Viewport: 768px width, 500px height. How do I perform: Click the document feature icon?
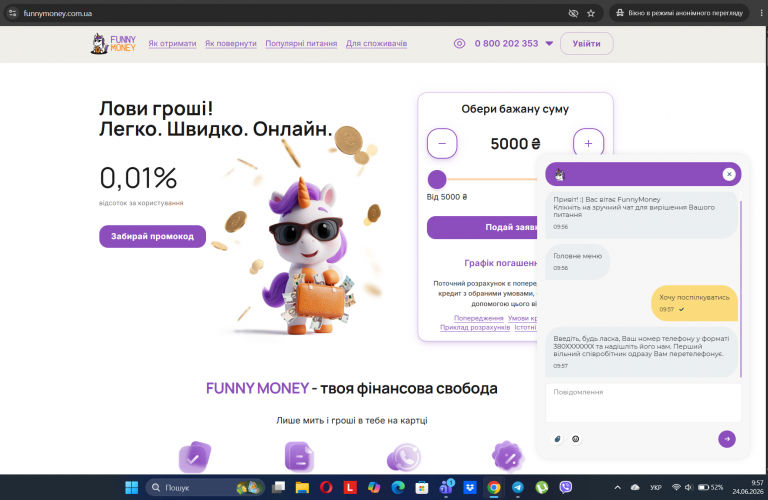coord(299,457)
